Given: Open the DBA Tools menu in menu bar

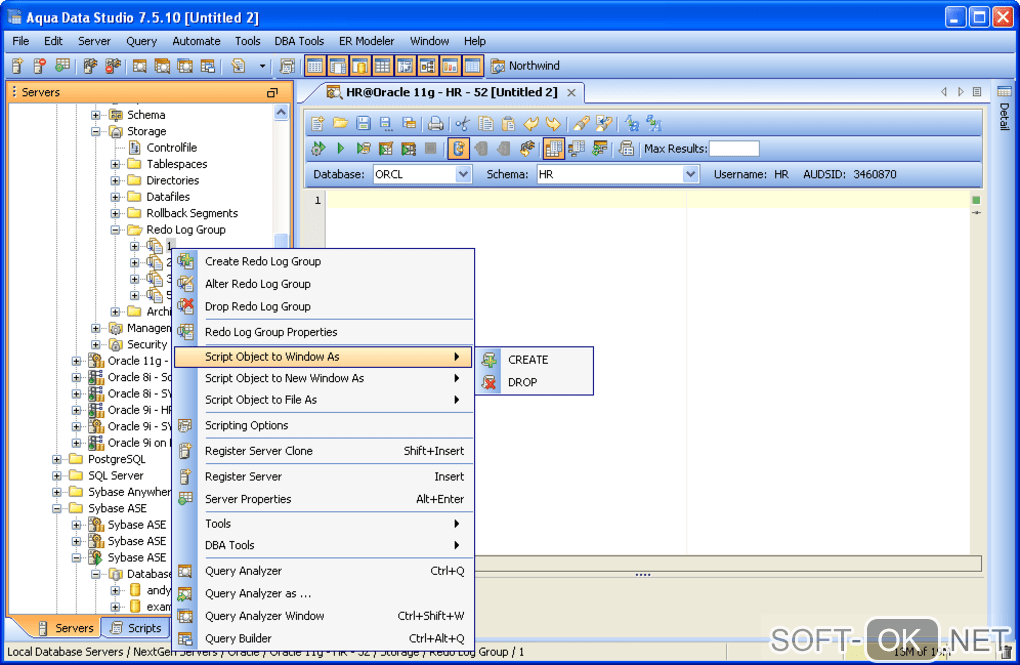Looking at the screenshot, I should tap(299, 41).
